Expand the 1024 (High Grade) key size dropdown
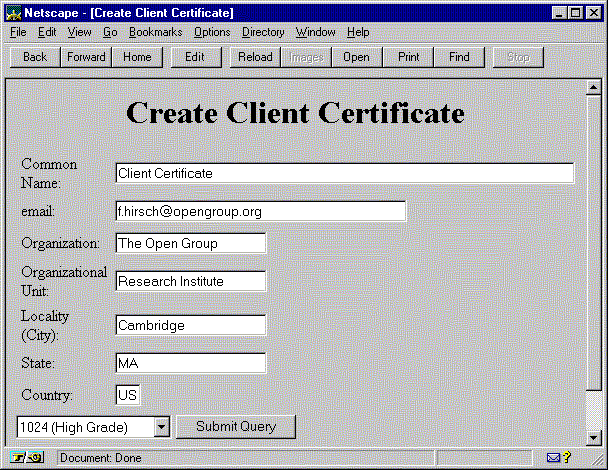Viewport: 608px width, 470px height. [x=161, y=427]
